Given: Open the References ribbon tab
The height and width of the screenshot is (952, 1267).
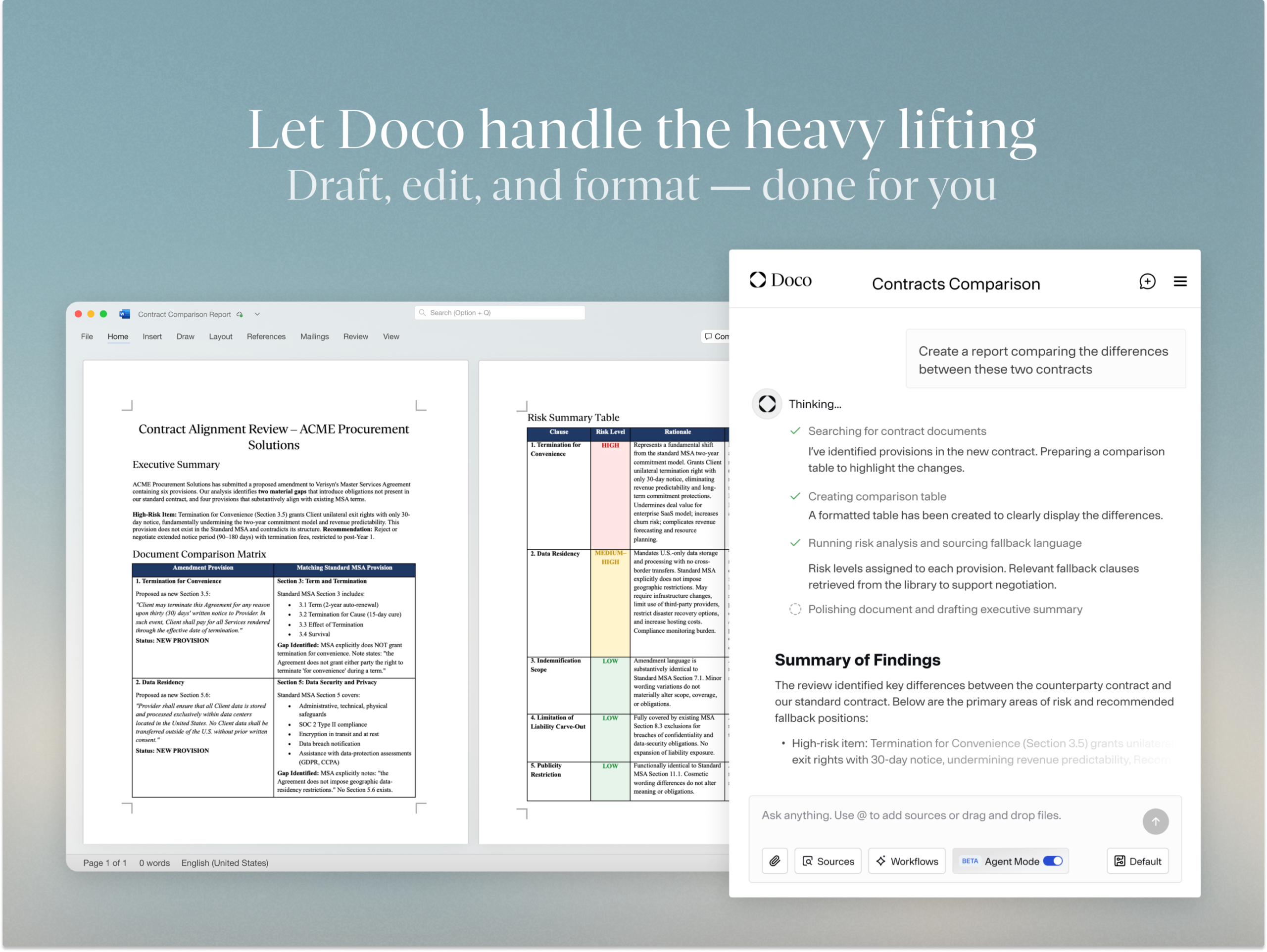Looking at the screenshot, I should tap(266, 336).
